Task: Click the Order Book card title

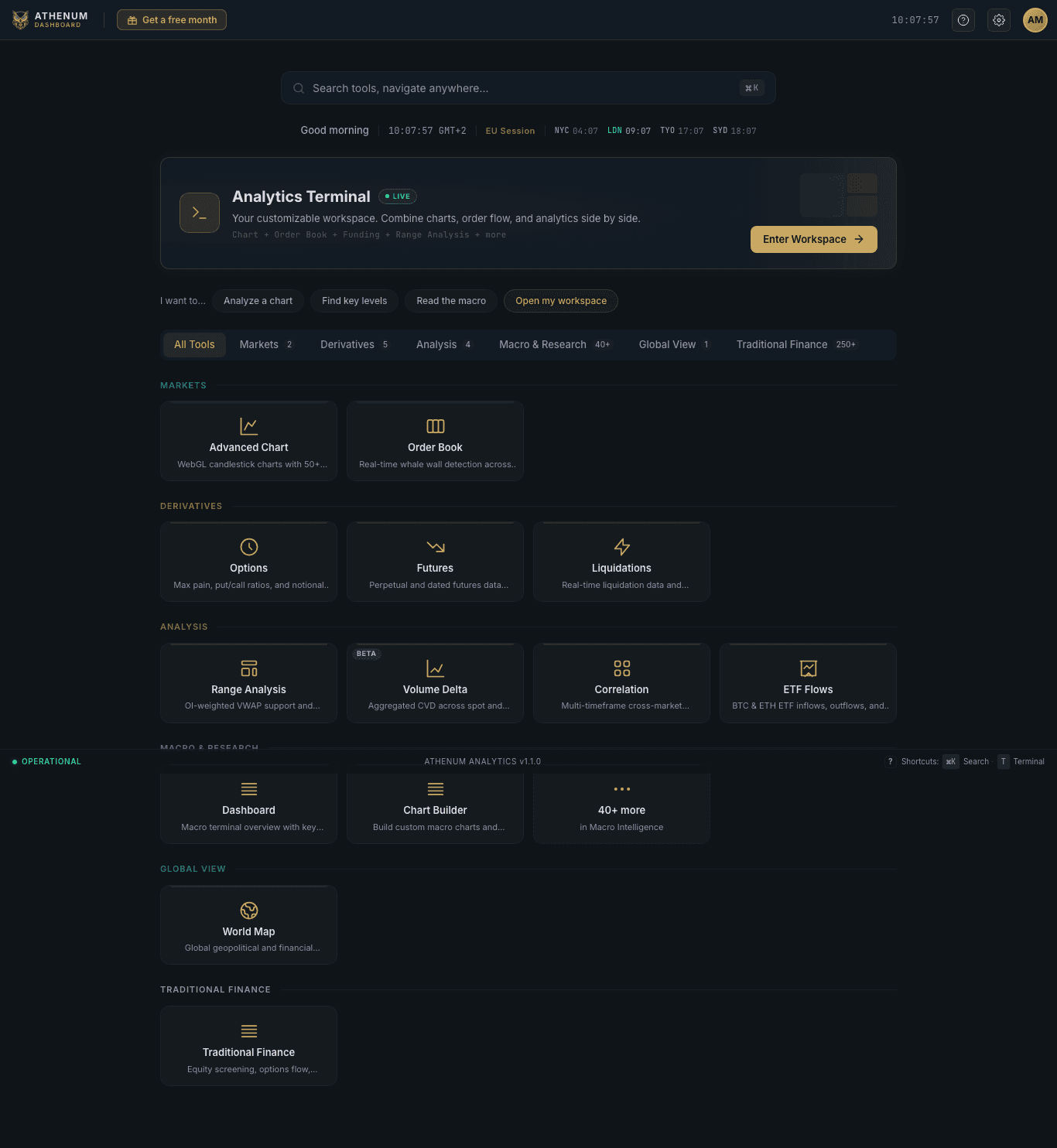Action: click(435, 447)
